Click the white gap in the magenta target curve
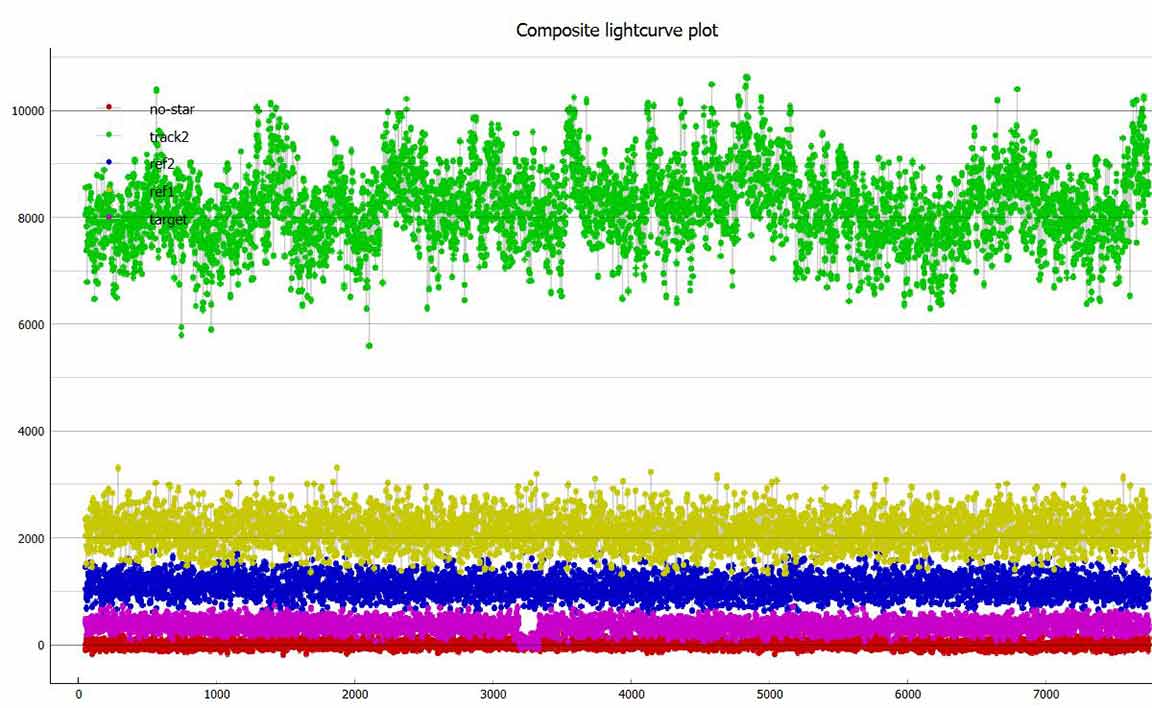Screen dimensions: 1152x708 click(x=528, y=622)
